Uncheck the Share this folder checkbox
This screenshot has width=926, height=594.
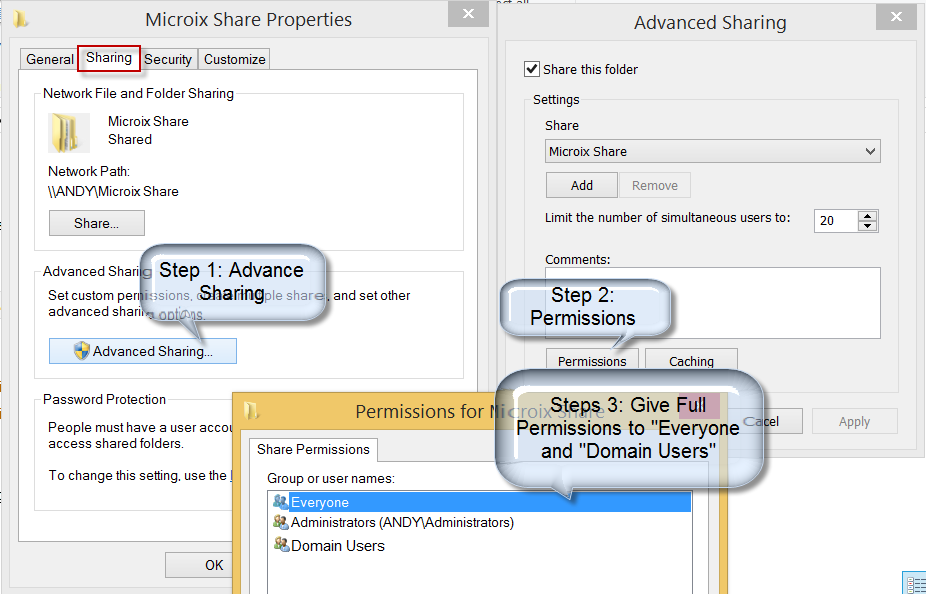532,70
